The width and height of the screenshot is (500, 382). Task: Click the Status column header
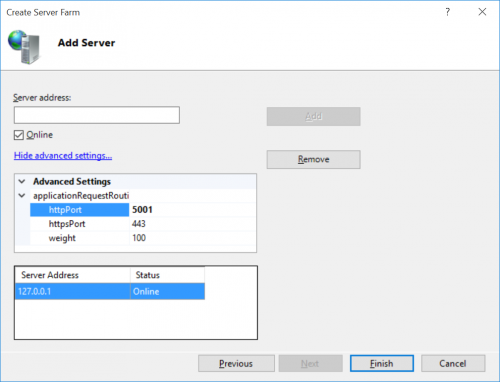pos(167,275)
